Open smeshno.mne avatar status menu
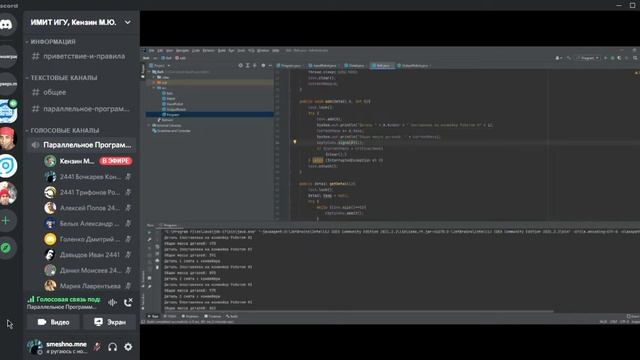The height and width of the screenshot is (360, 640). click(35, 347)
